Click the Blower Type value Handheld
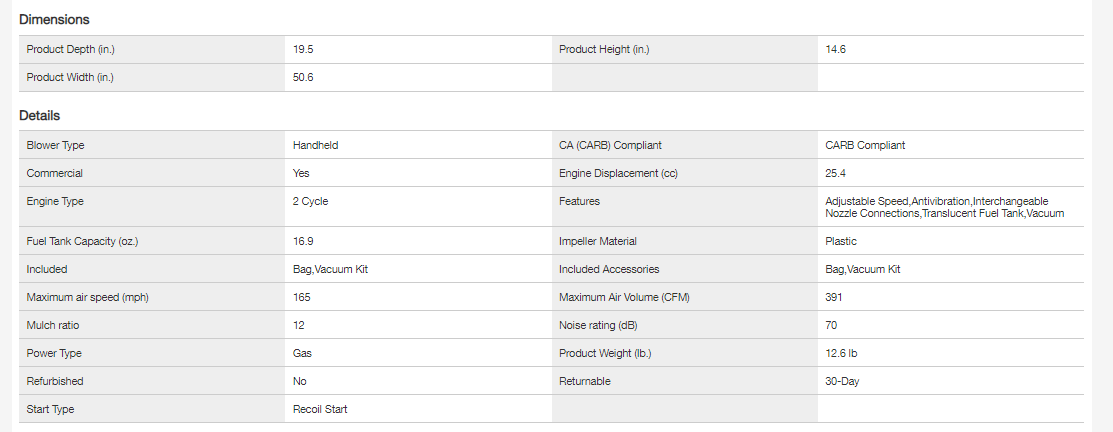 tap(315, 145)
